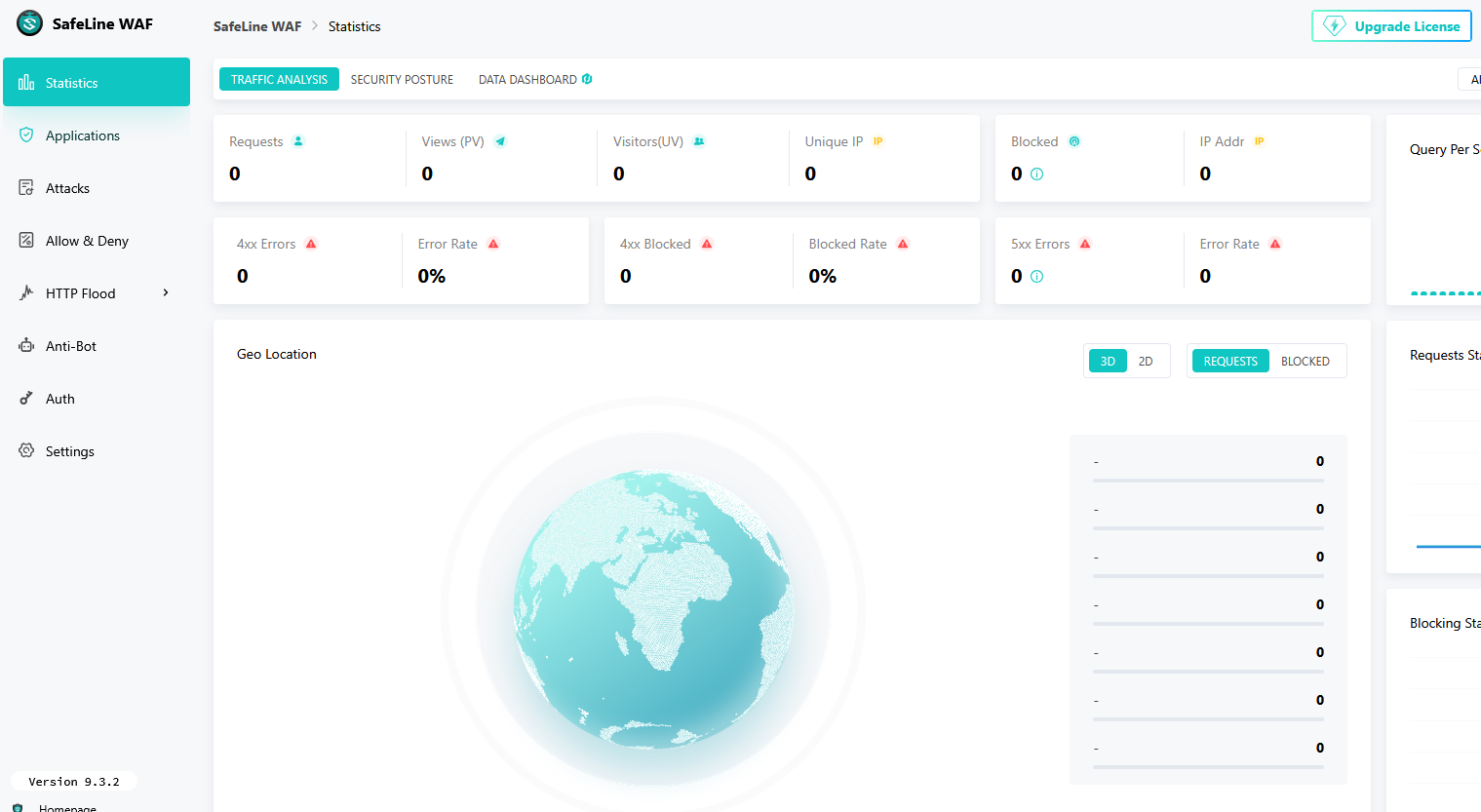Viewport: 1481px width, 812px height.
Task: Click the SafeLine WAF breadcrumb link
Action: point(257,26)
